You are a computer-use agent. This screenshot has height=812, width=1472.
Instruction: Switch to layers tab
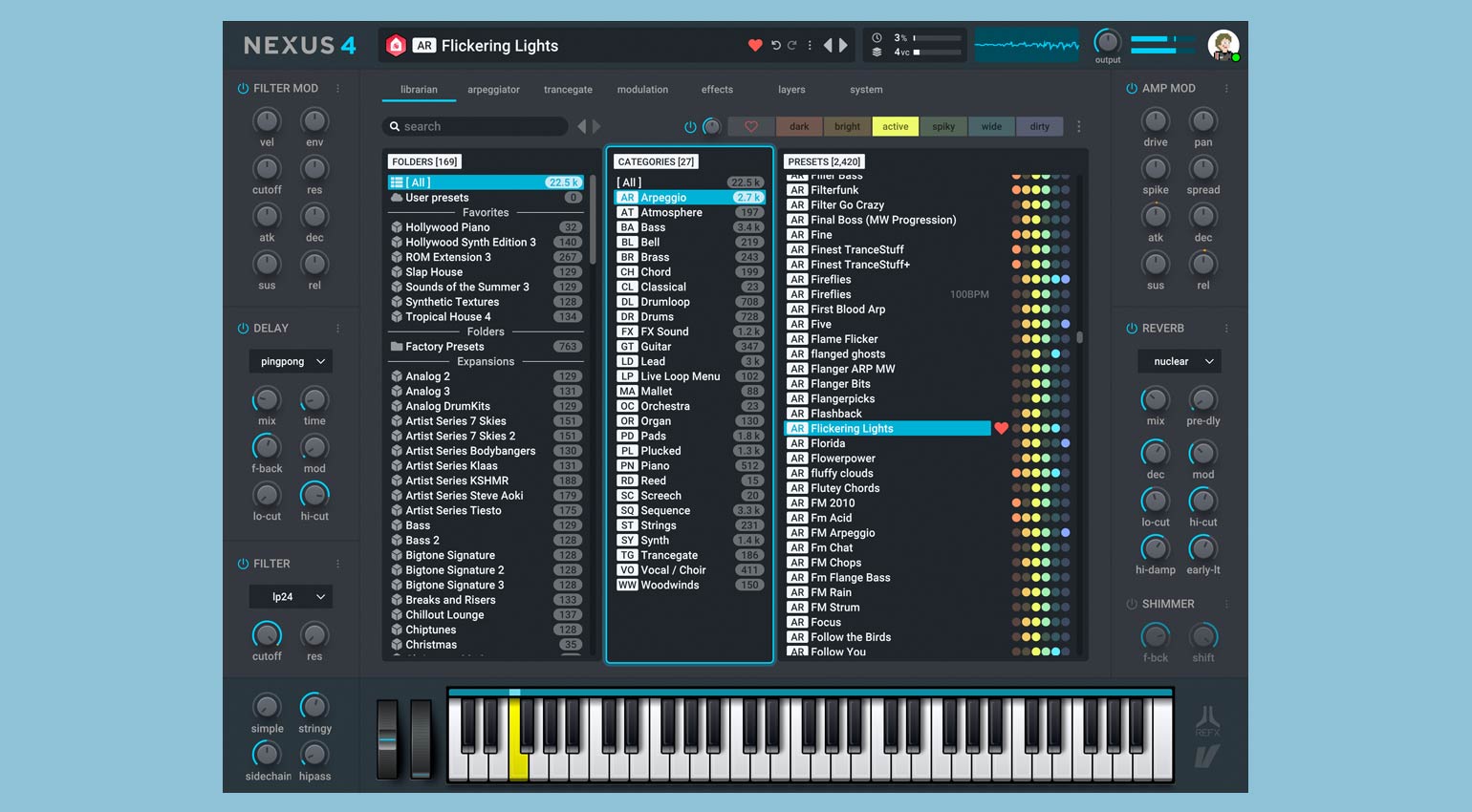click(x=791, y=90)
